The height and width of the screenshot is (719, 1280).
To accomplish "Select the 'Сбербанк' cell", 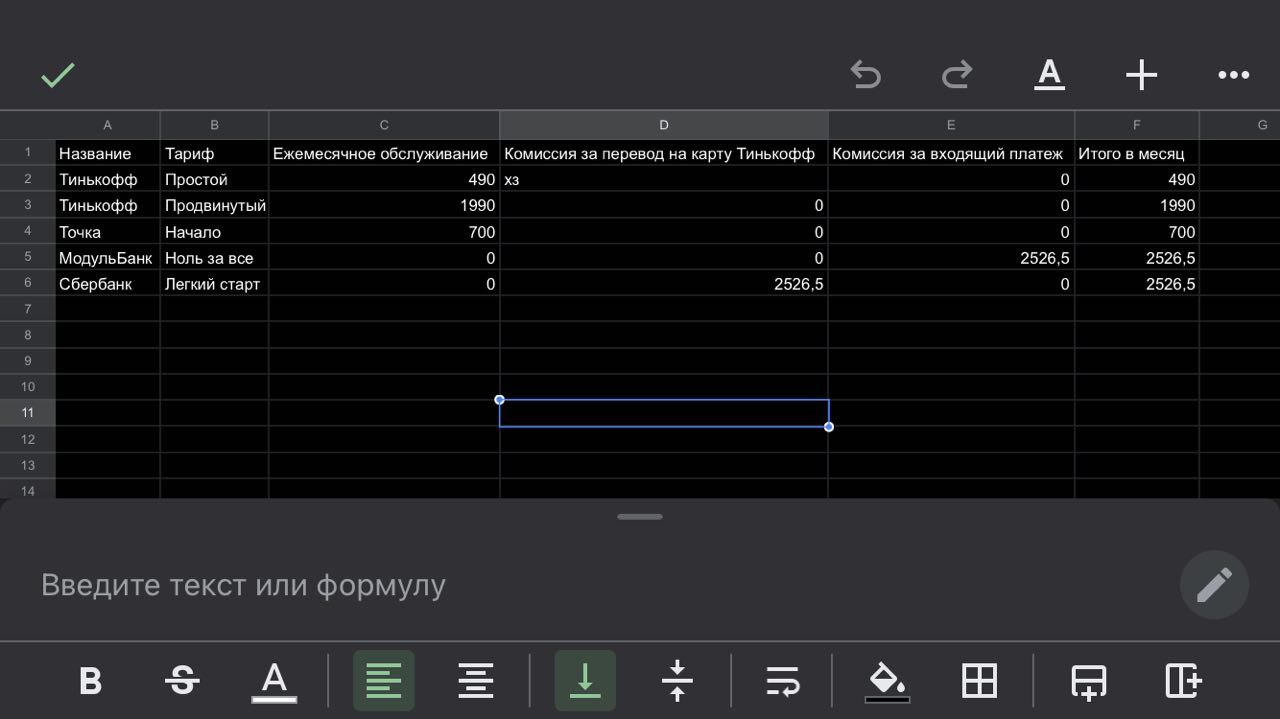I will (108, 283).
